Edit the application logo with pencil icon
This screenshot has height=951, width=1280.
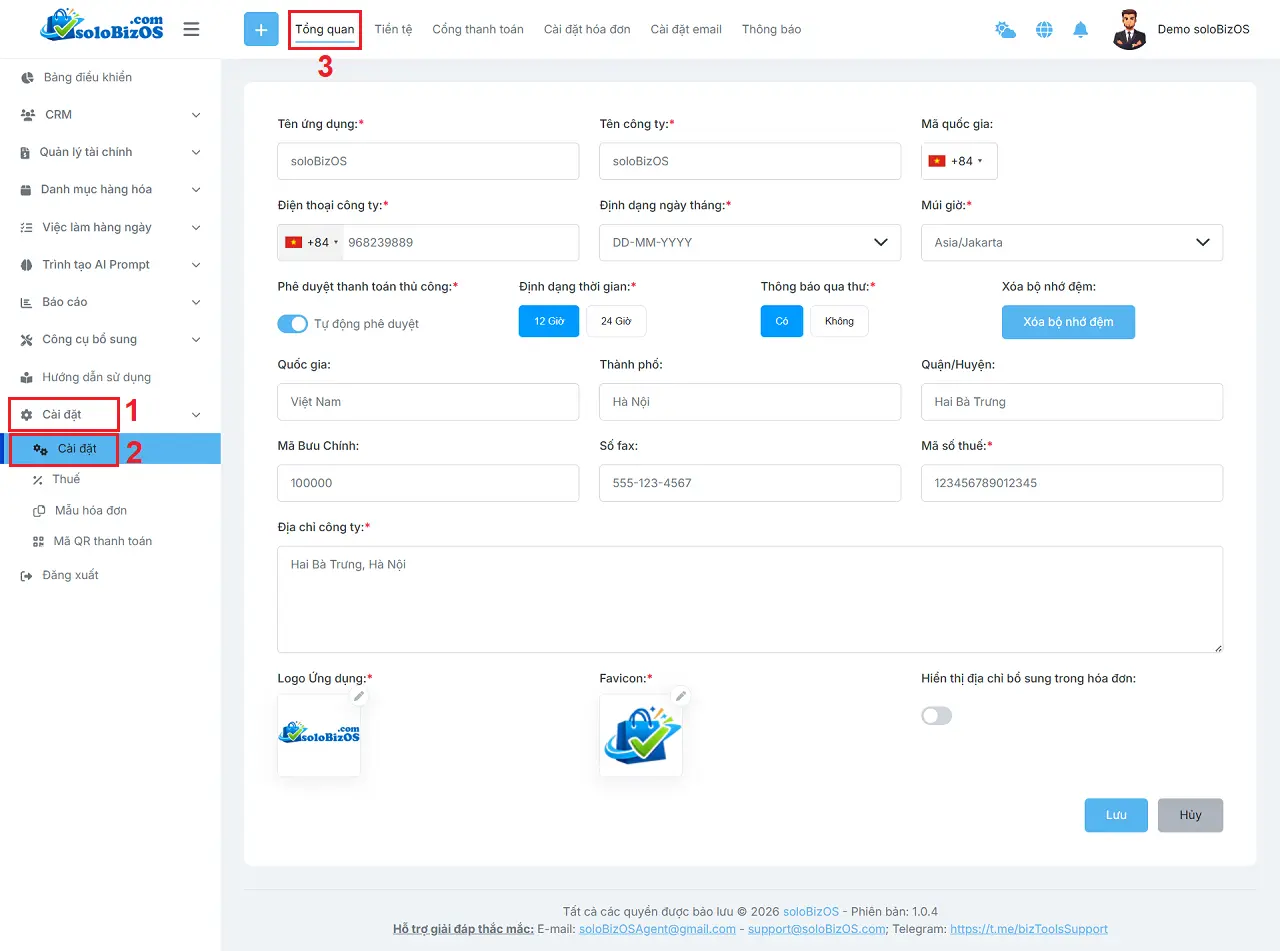360,696
